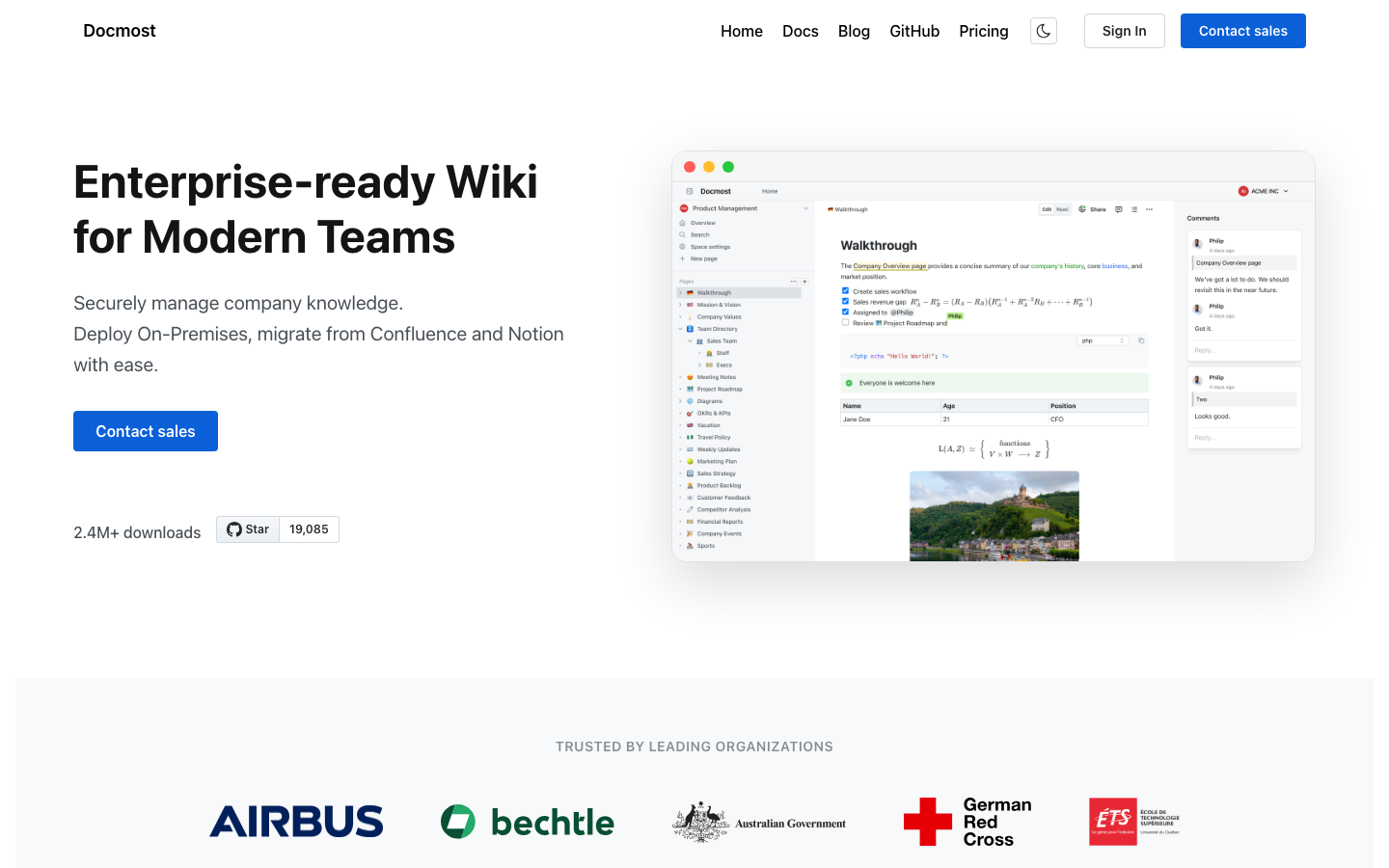Open the php language dropdown
Screen dimensions: 1389x868
tap(1103, 340)
